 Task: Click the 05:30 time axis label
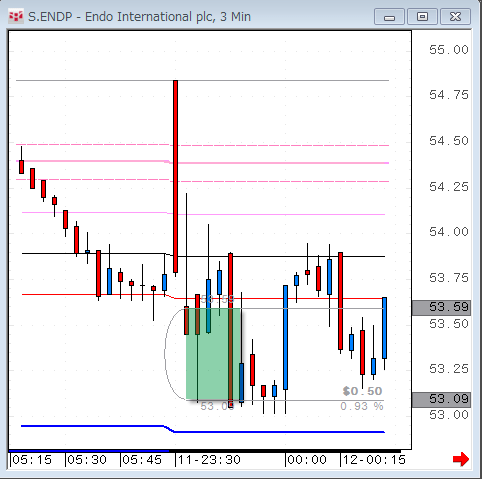pos(87,460)
